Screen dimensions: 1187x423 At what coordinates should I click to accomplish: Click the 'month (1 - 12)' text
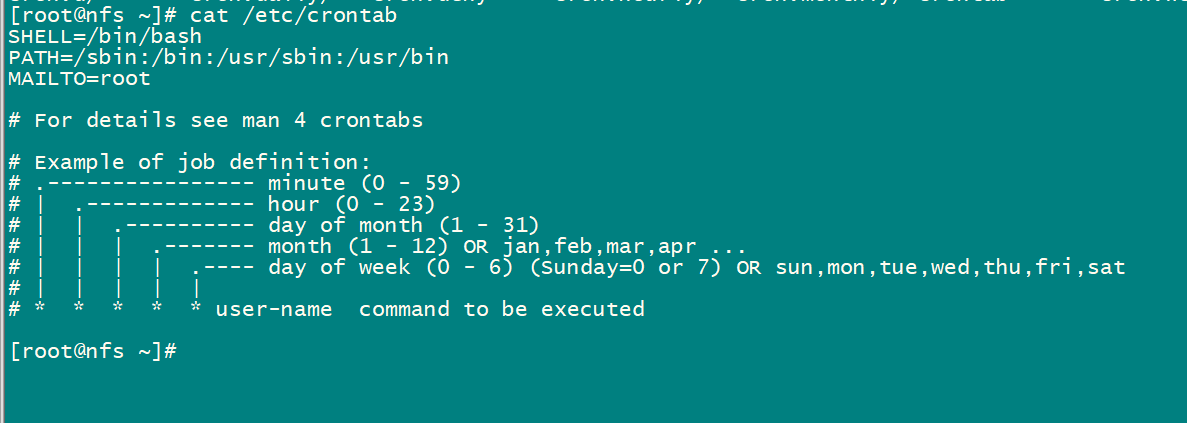[x=357, y=247]
